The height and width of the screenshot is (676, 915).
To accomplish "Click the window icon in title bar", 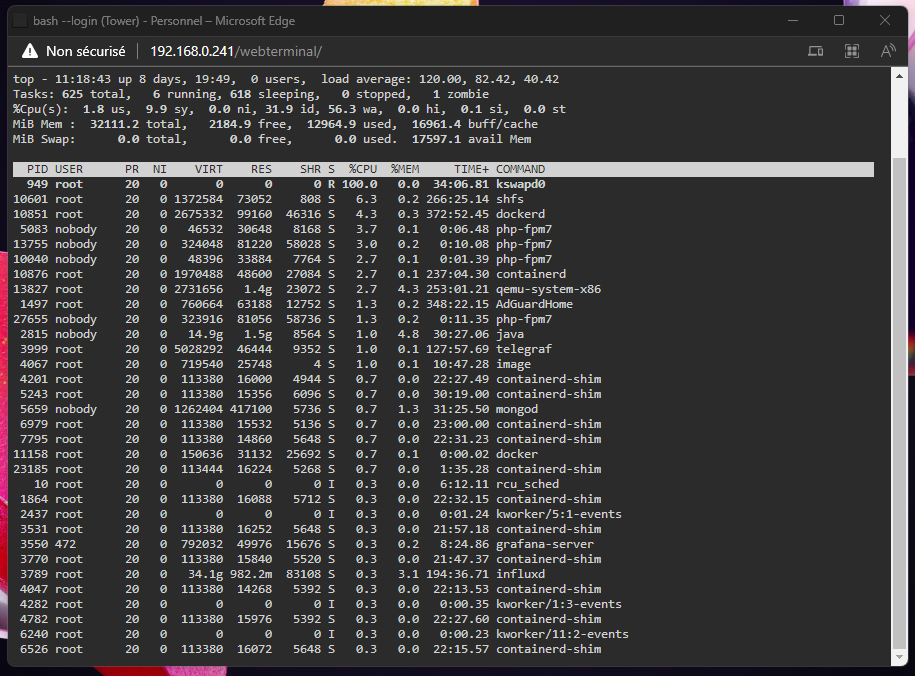I will (x=20, y=21).
